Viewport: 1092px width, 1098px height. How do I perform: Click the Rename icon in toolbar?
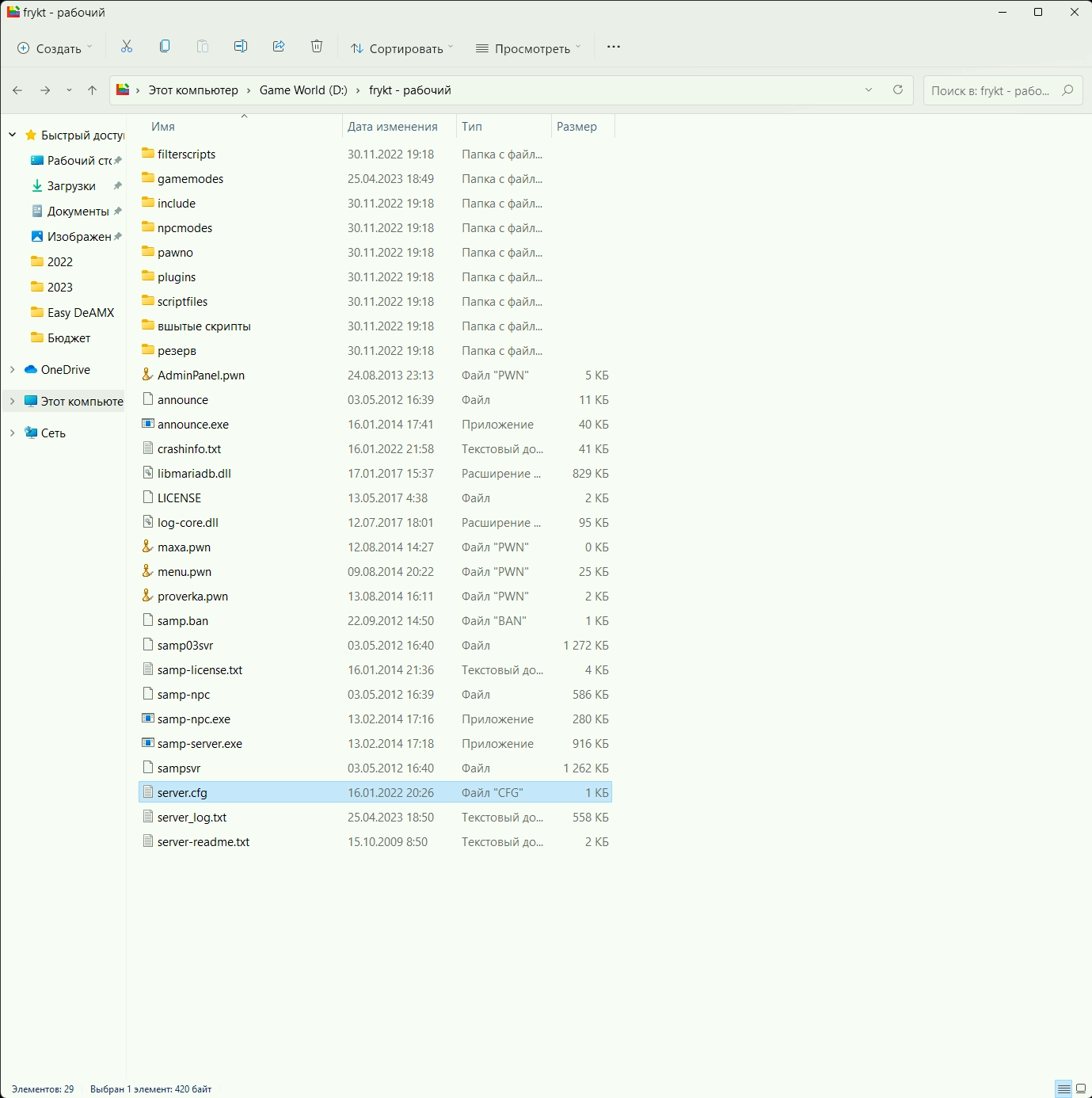tap(241, 47)
